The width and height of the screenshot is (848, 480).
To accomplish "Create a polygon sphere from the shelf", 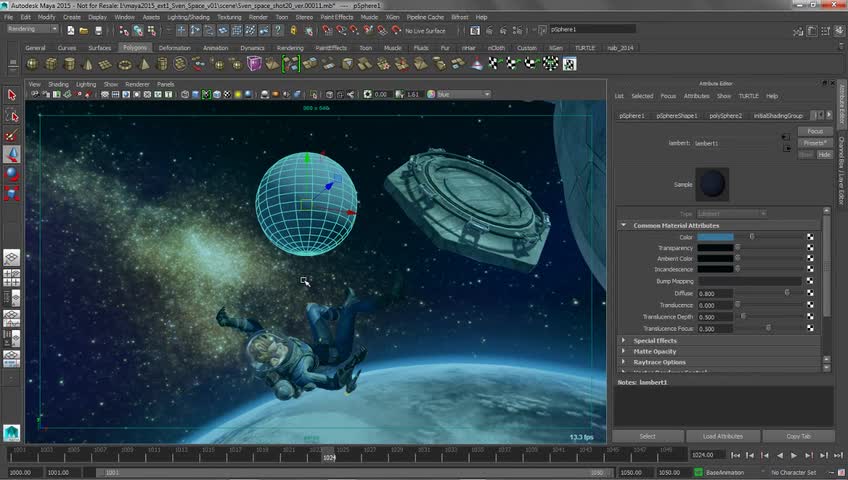I will (x=34, y=64).
